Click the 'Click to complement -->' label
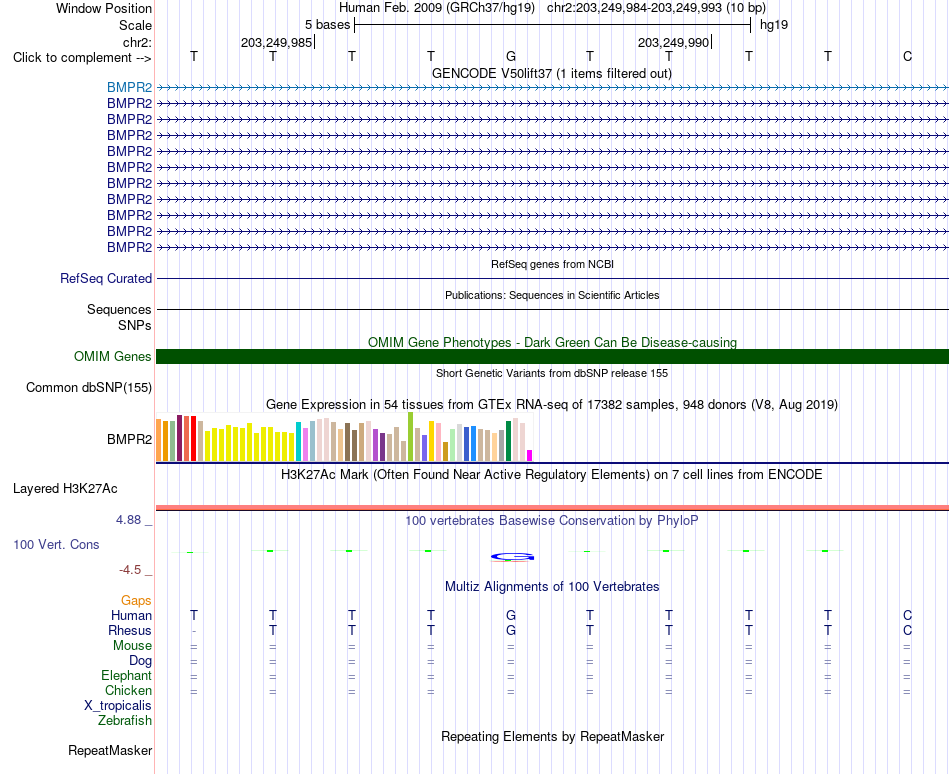This screenshot has height=774, width=950. point(82,58)
